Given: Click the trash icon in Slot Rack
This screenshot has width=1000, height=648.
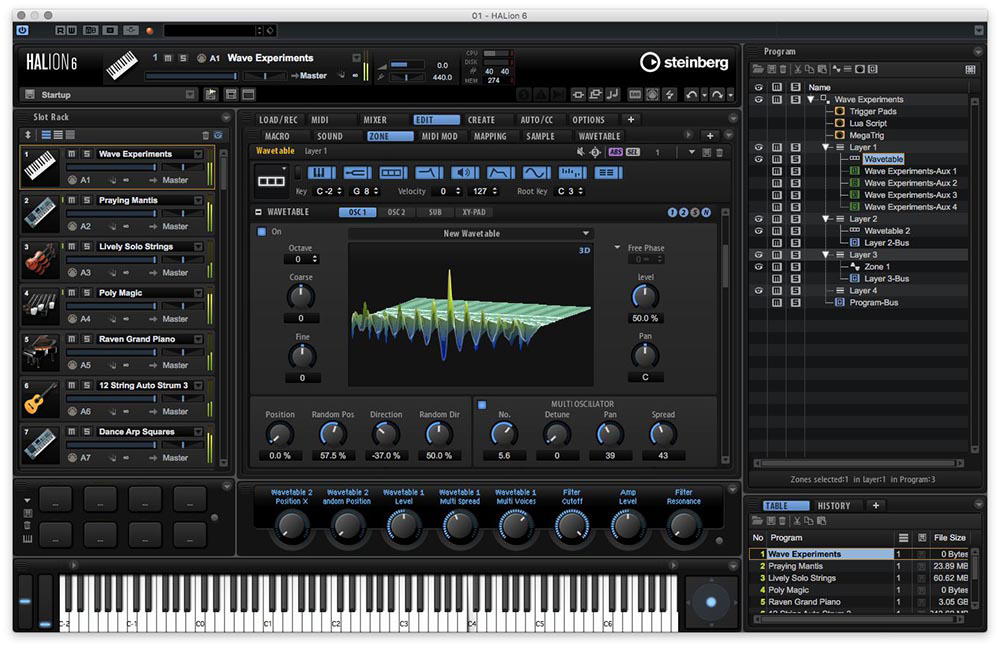Looking at the screenshot, I should pos(205,135).
